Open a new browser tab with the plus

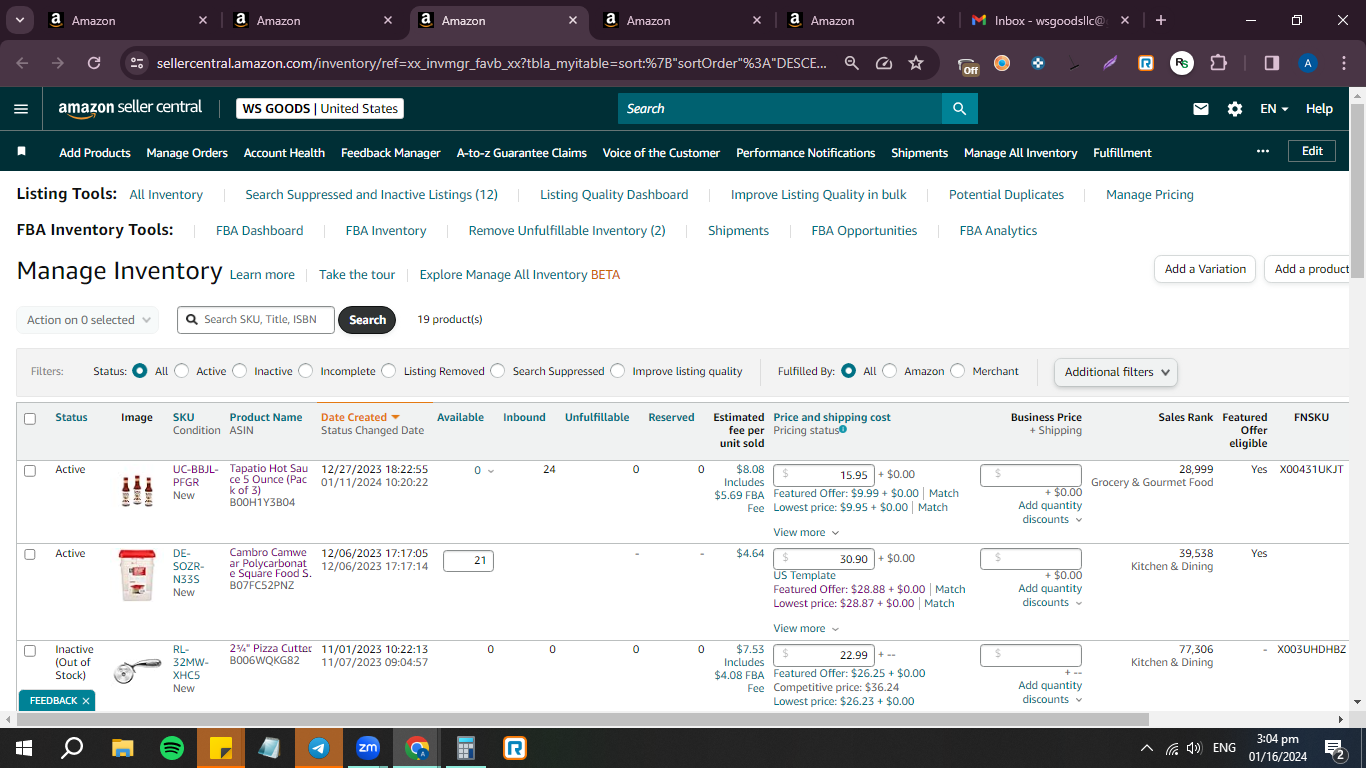click(1160, 20)
